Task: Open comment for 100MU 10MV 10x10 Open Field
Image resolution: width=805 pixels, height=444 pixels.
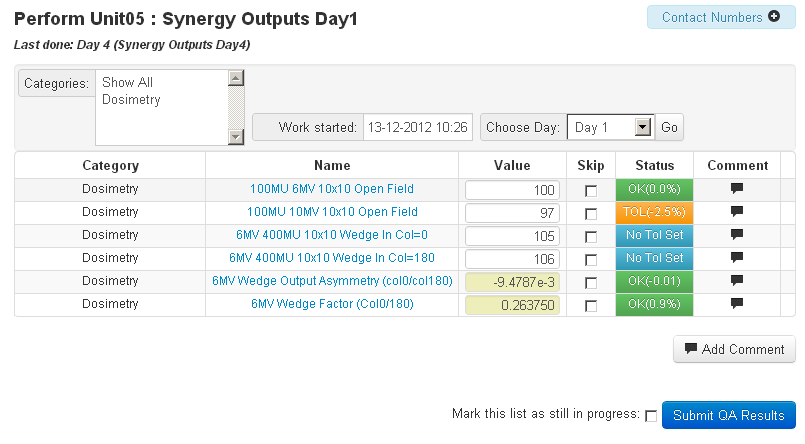Action: pyautogui.click(x=737, y=212)
